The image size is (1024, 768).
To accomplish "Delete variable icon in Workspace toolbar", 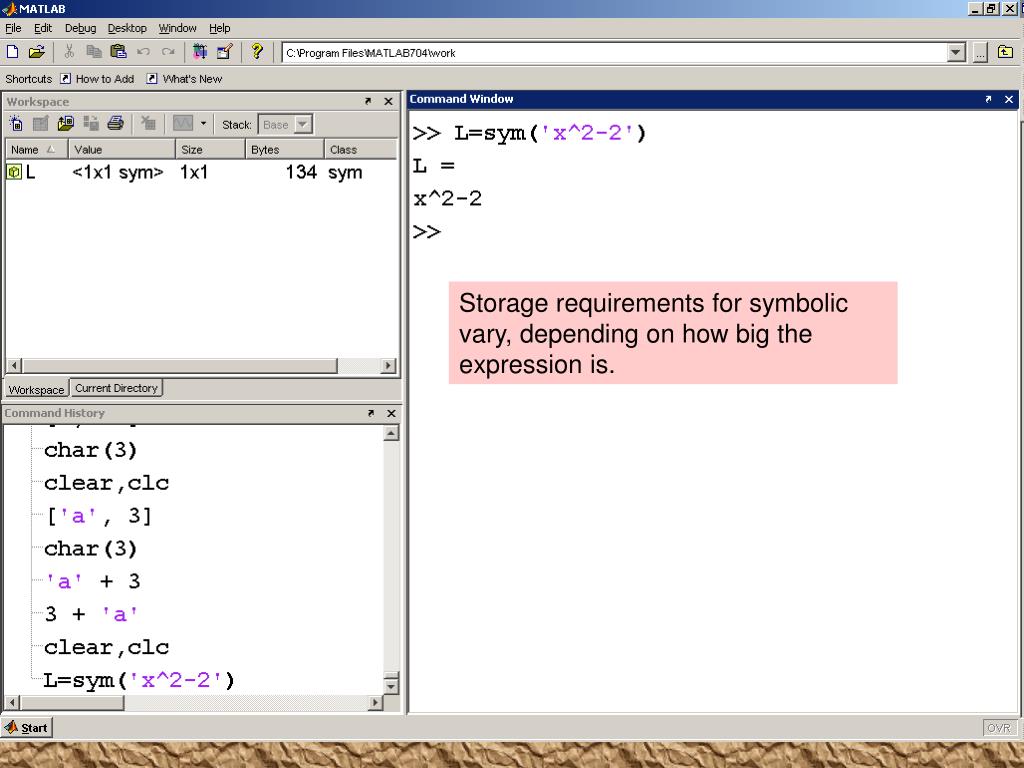I will pyautogui.click(x=148, y=123).
